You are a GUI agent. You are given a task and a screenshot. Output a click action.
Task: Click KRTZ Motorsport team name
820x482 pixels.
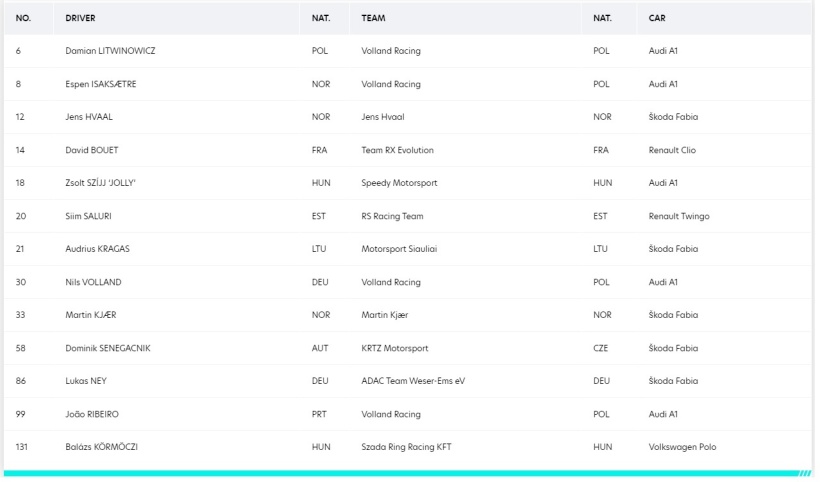point(394,348)
